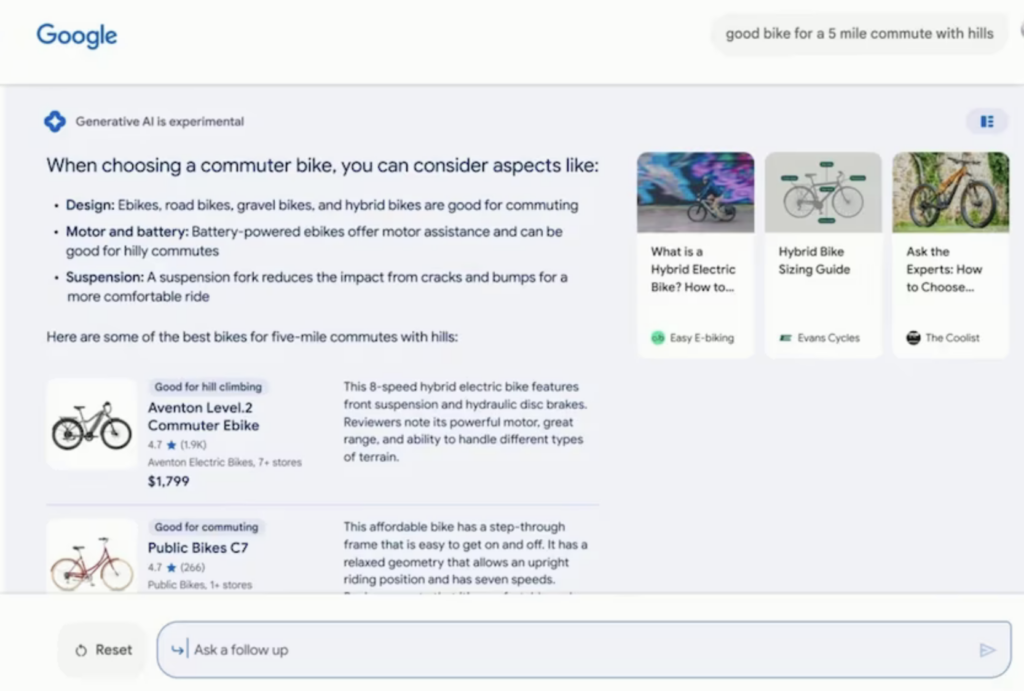Viewport: 1024px width, 691px height.
Task: Toggle the layout view icon button
Action: pos(987,121)
